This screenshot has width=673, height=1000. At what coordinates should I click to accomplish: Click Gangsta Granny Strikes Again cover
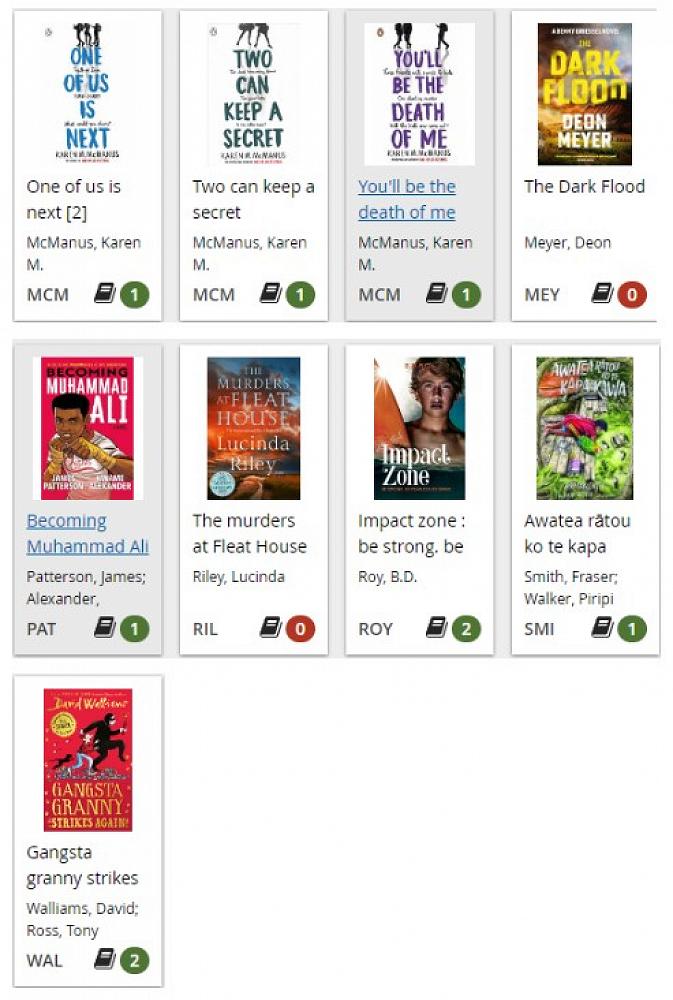(88, 760)
